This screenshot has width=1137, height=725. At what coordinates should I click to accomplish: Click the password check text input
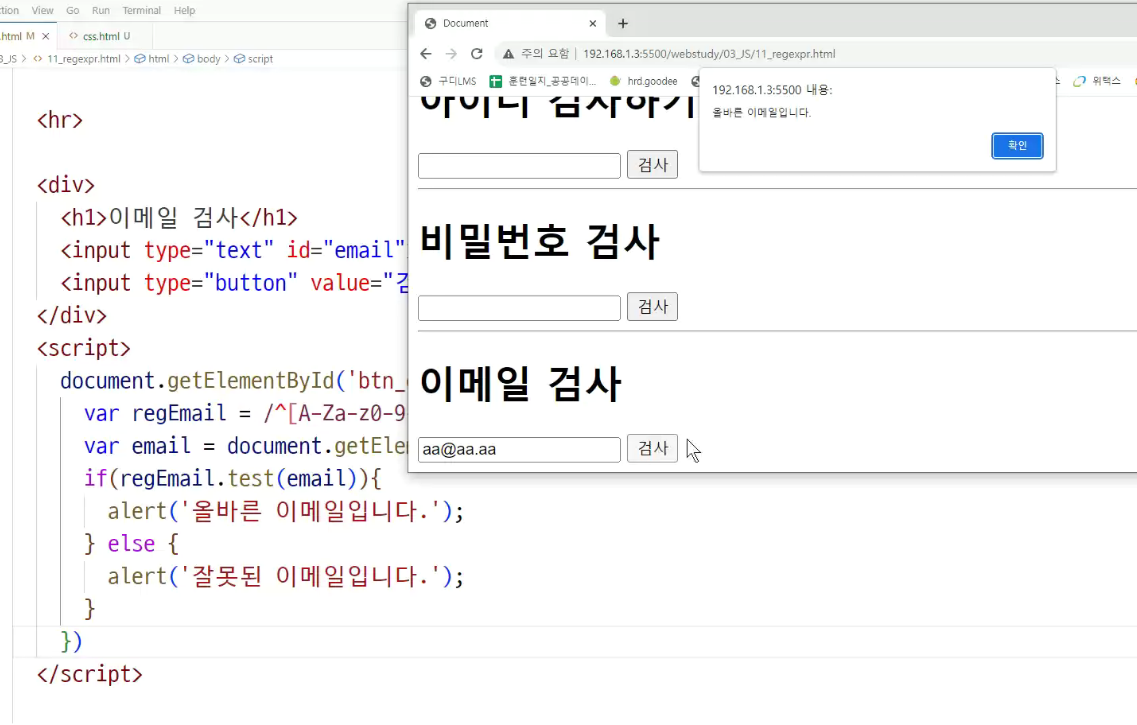pos(519,307)
